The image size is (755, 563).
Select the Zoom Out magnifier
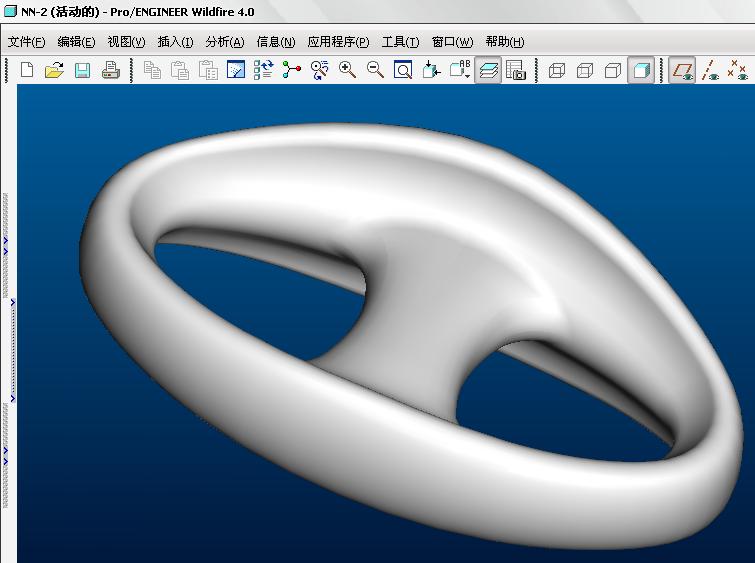tap(375, 70)
